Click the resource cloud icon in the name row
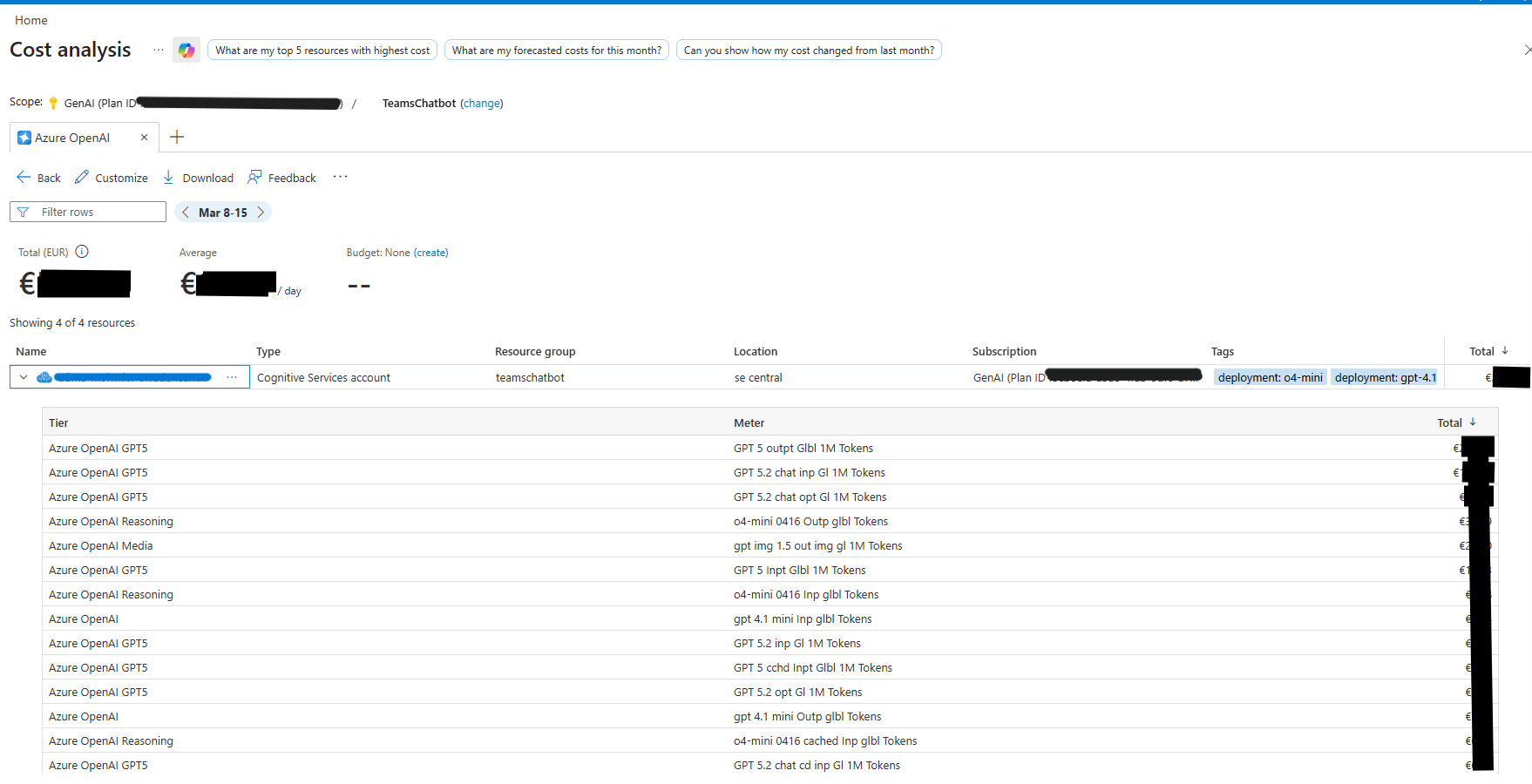 click(x=44, y=377)
